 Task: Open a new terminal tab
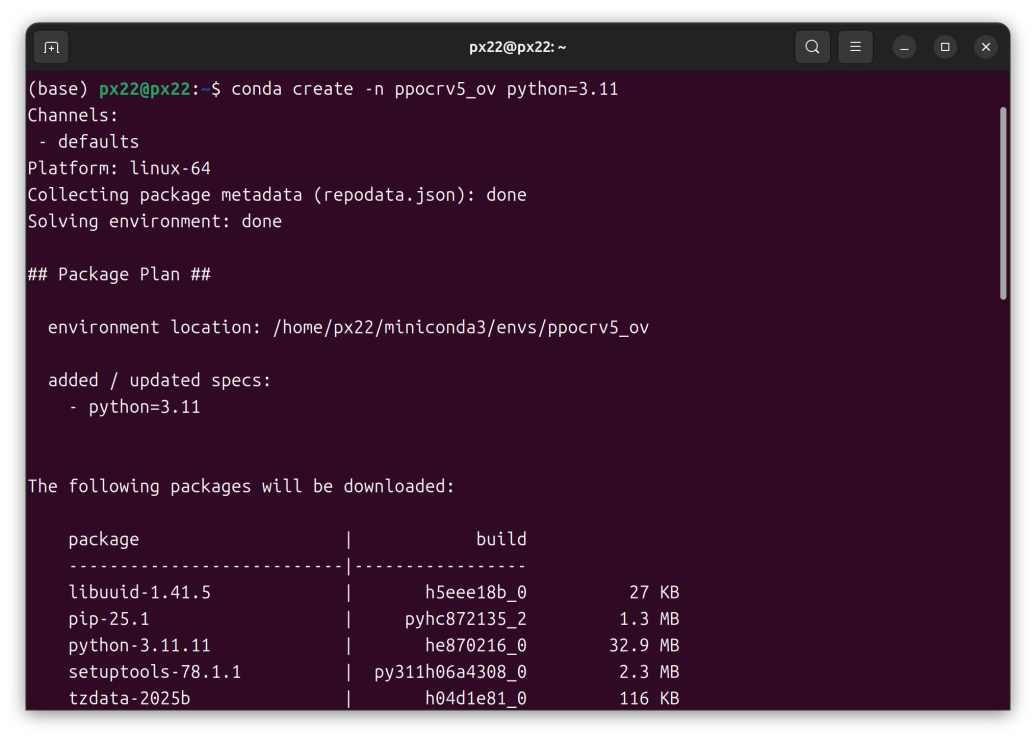click(x=51, y=47)
